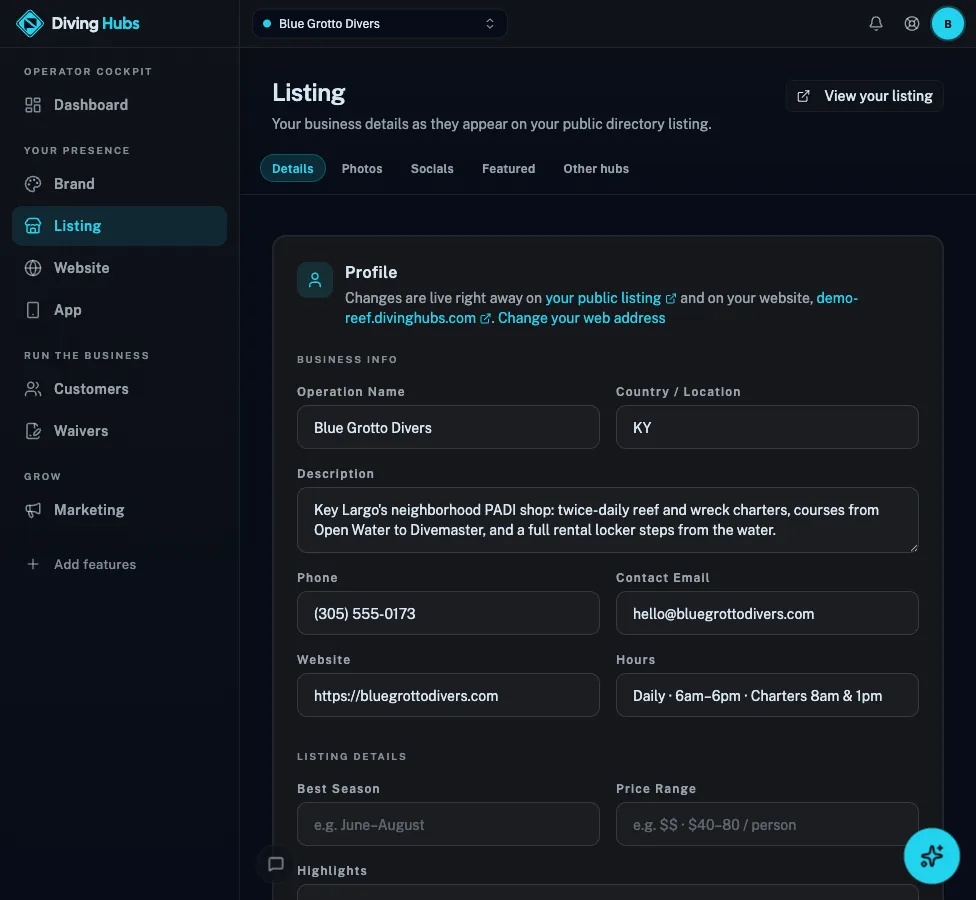Click the Profile person icon
The height and width of the screenshot is (900, 976).
(x=315, y=280)
